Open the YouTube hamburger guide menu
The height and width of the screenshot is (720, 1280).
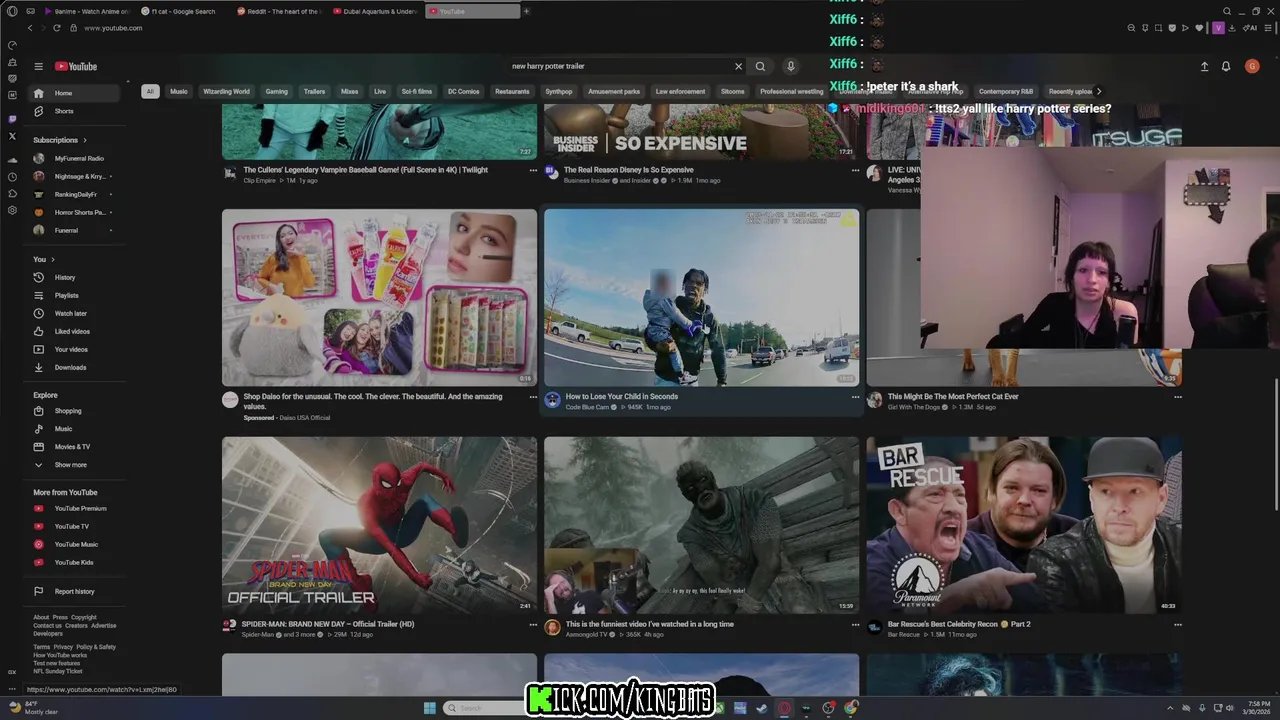pyautogui.click(x=38, y=67)
